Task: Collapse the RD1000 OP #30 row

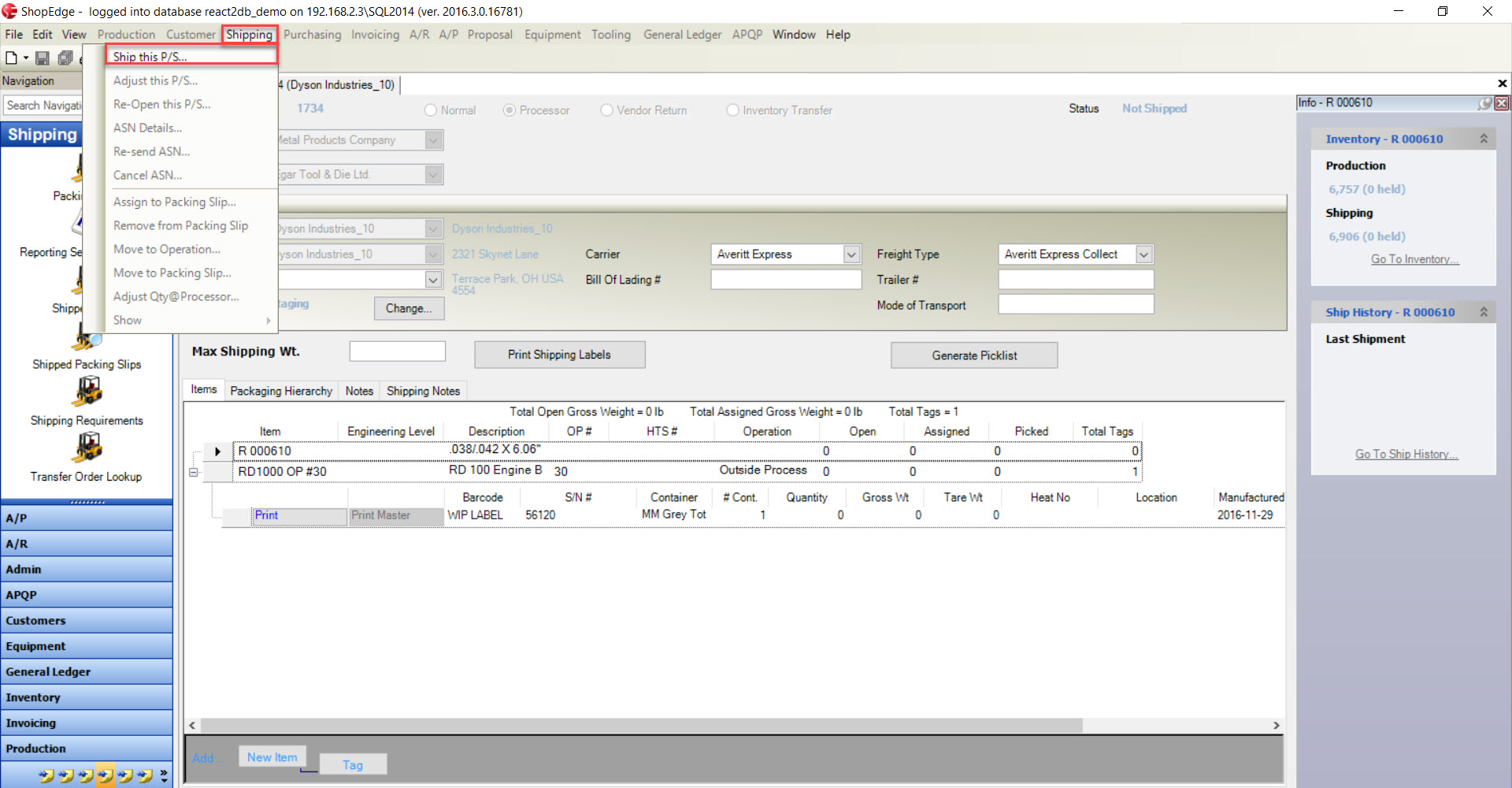Action: (x=194, y=472)
